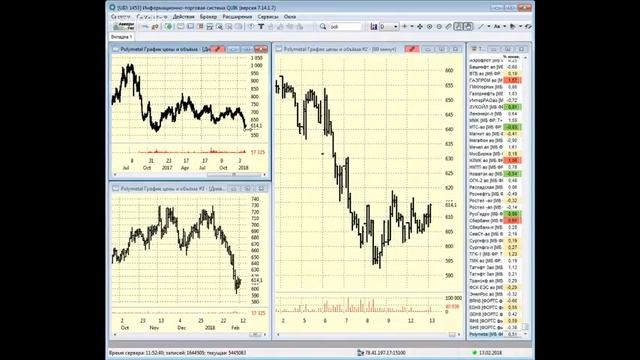Image resolution: width=640 pixels, height=360 pixels.
Task: Click the Aa font settings icon
Action: (497, 27)
